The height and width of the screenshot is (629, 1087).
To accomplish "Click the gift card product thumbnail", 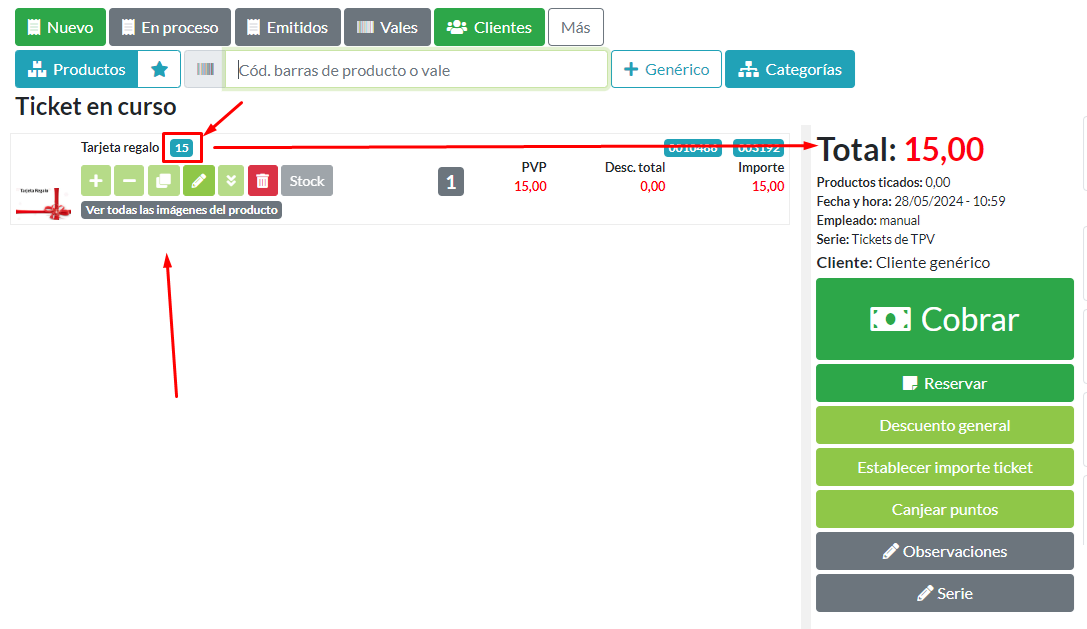I will coord(44,190).
